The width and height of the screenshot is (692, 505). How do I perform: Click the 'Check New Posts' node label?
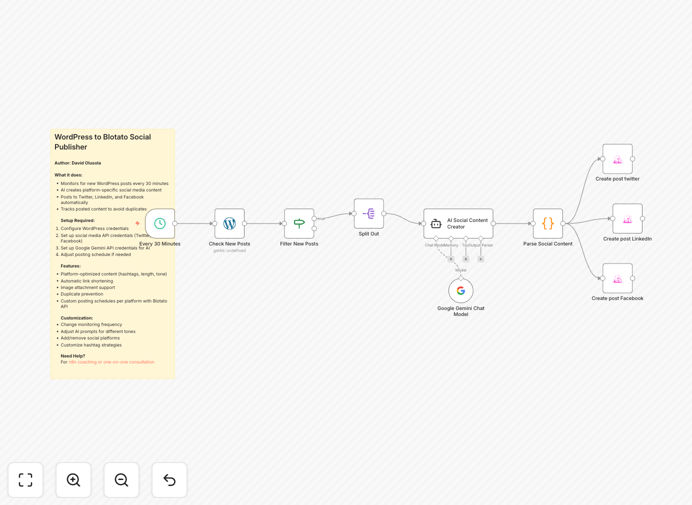point(229,244)
